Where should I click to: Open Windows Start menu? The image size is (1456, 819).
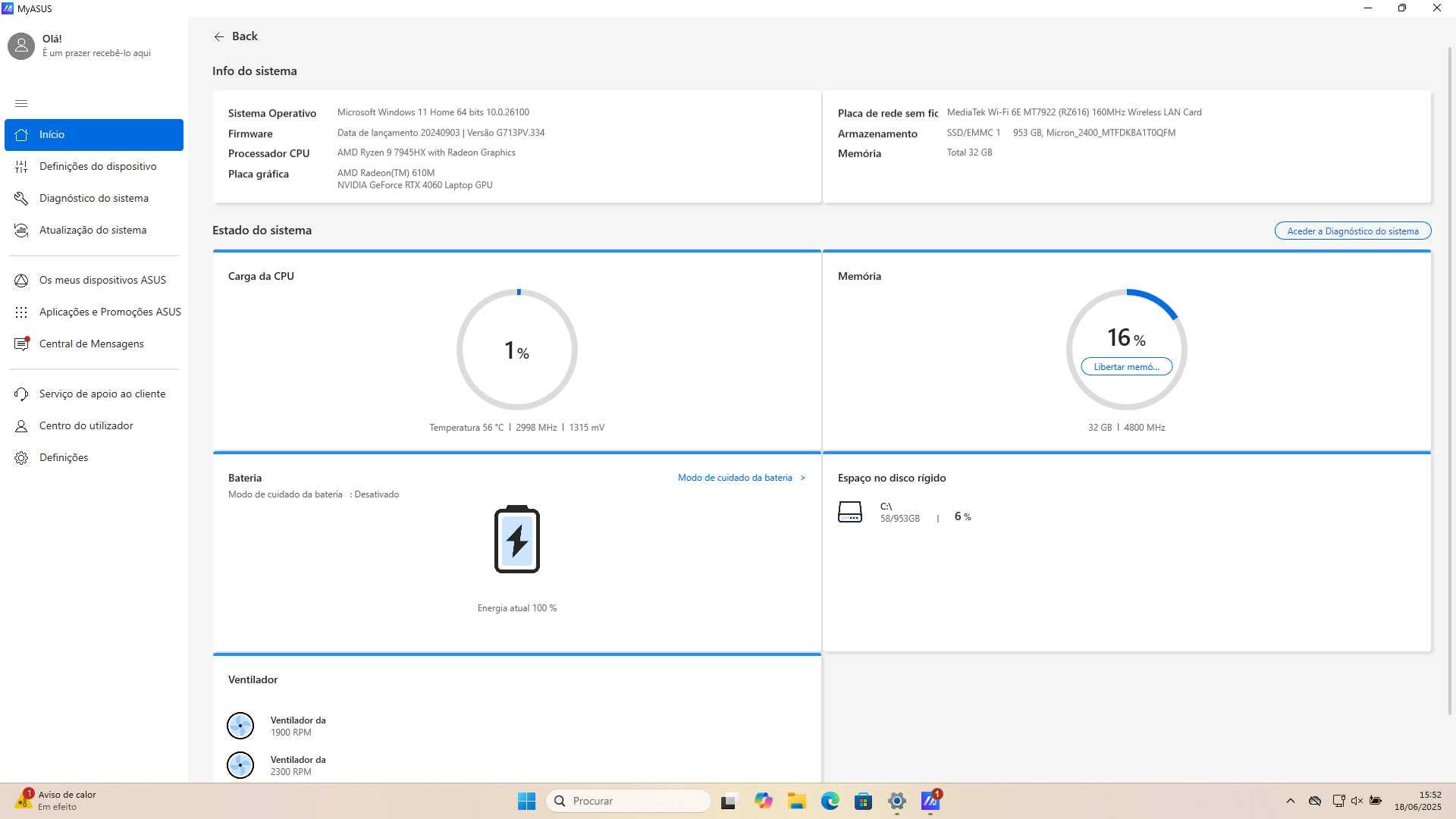click(x=526, y=801)
